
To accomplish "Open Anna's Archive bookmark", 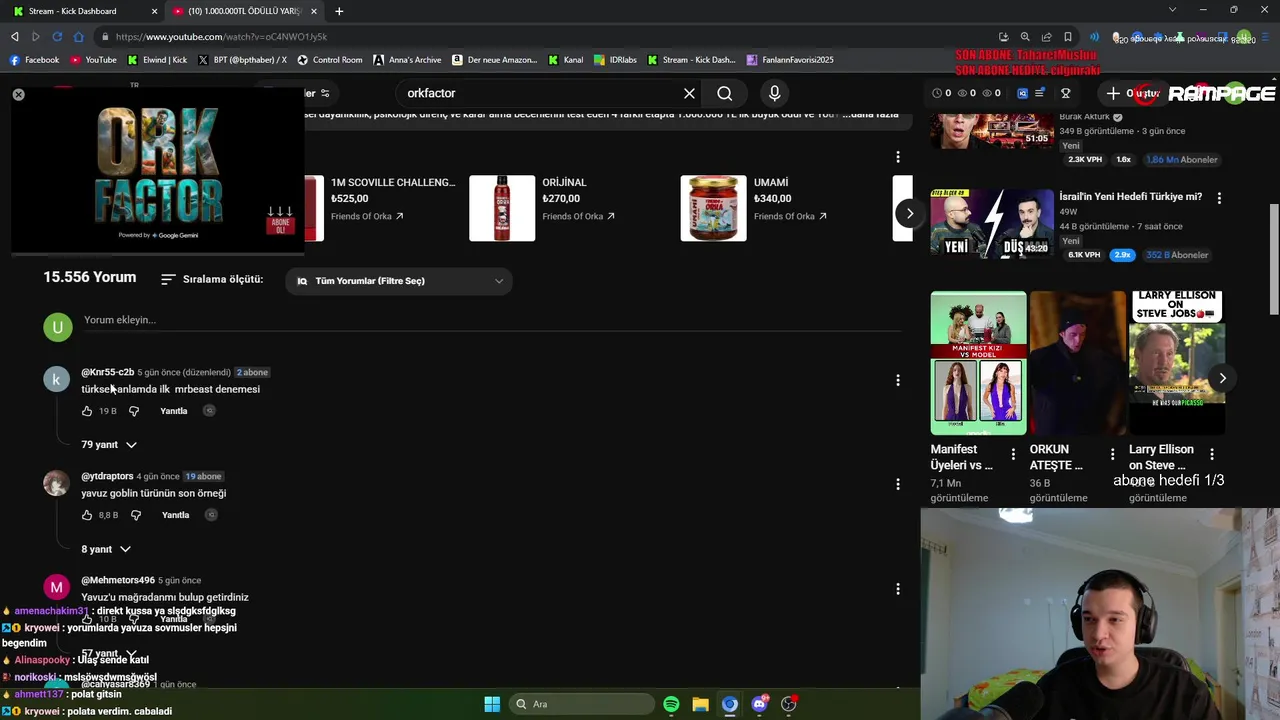I will [407, 60].
